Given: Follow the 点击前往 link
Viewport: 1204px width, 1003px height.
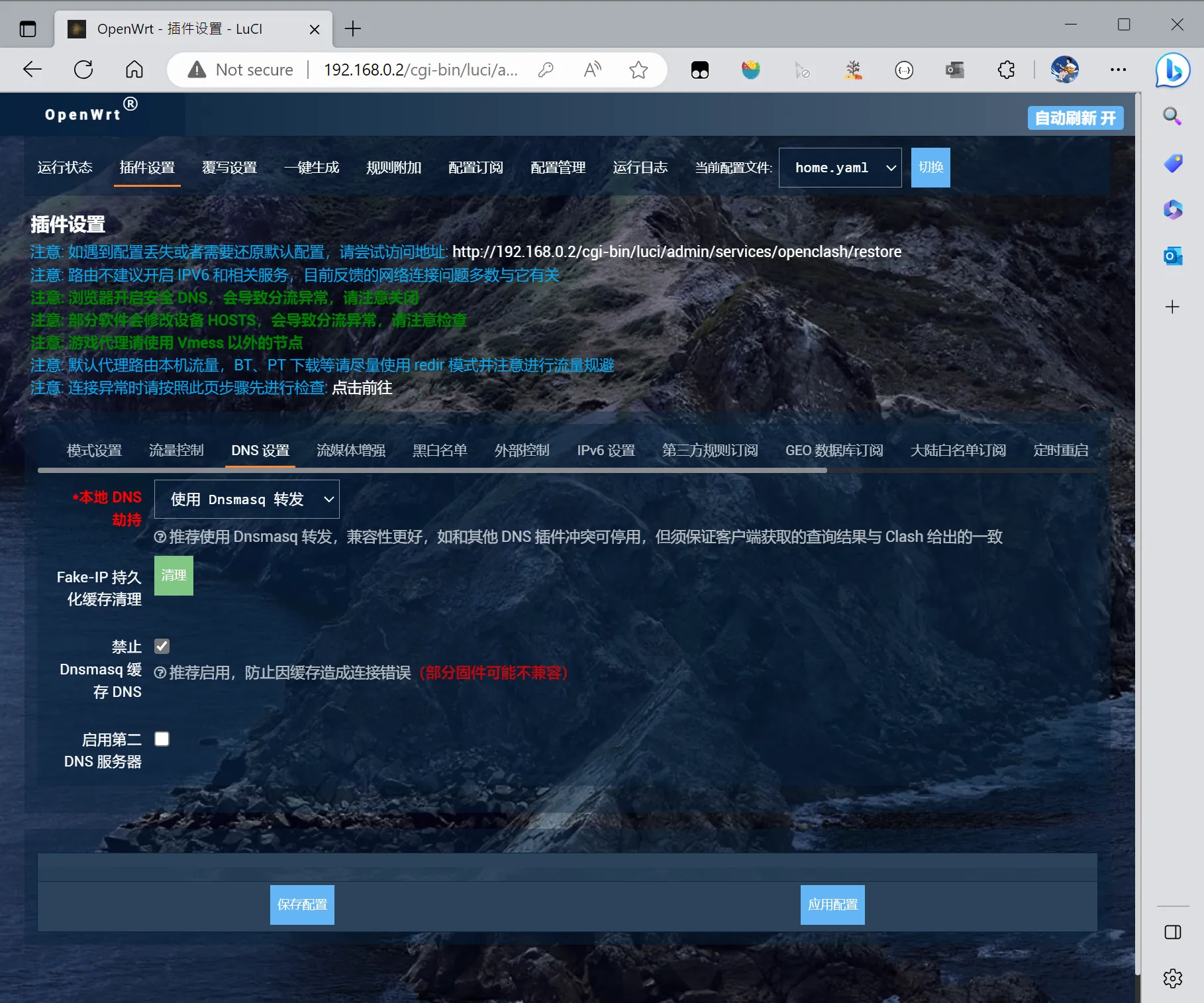Looking at the screenshot, I should click(x=362, y=388).
